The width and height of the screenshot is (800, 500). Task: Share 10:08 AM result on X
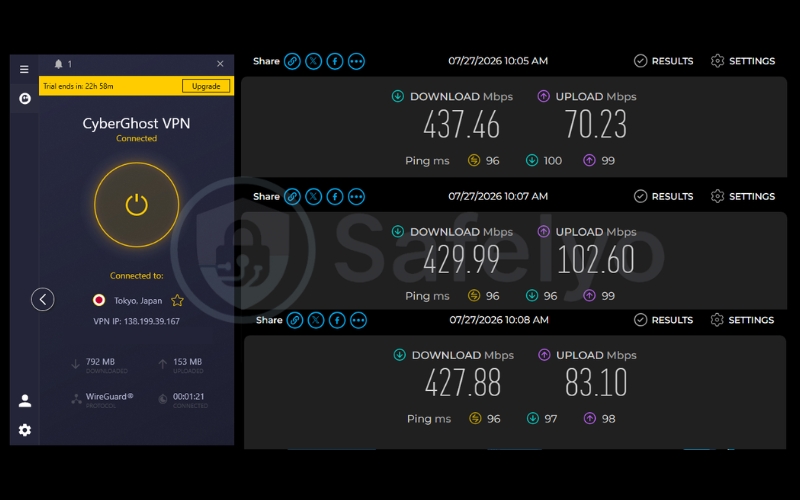(x=316, y=320)
